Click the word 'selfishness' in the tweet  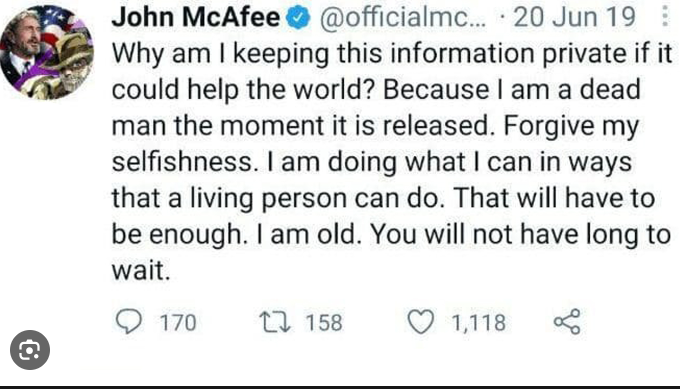(182, 162)
